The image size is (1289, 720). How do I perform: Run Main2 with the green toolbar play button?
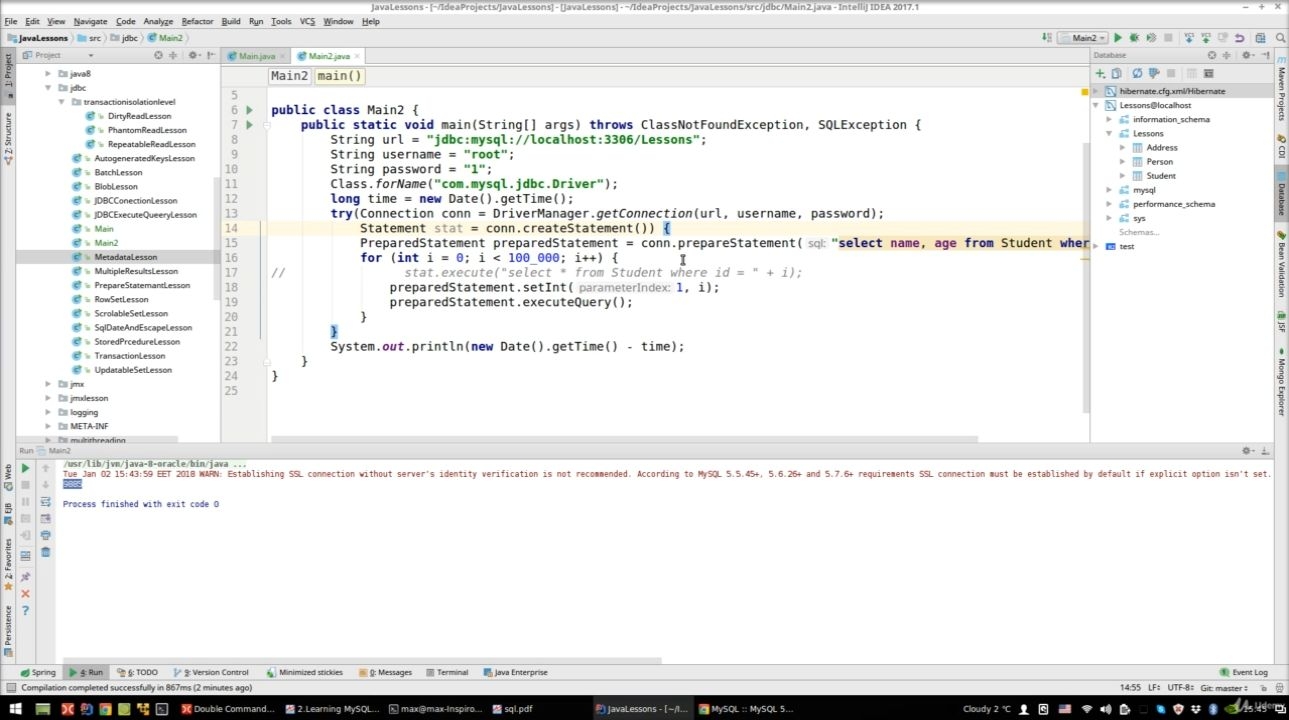tap(1118, 38)
